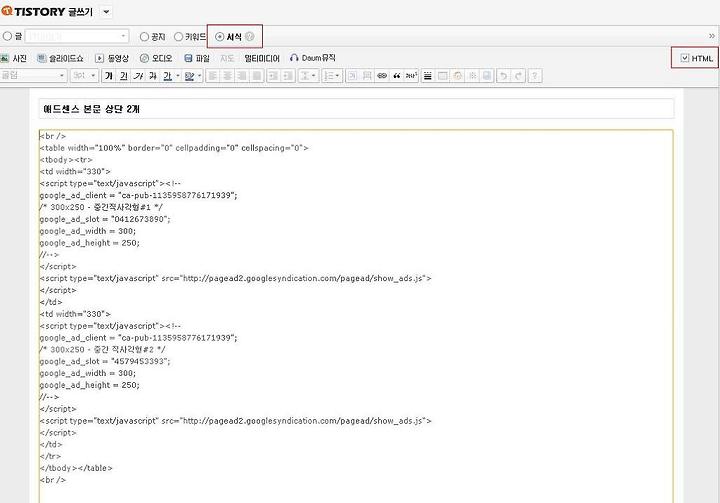Undo the last edit
Viewport: 720px width, 503px height.
click(x=504, y=76)
